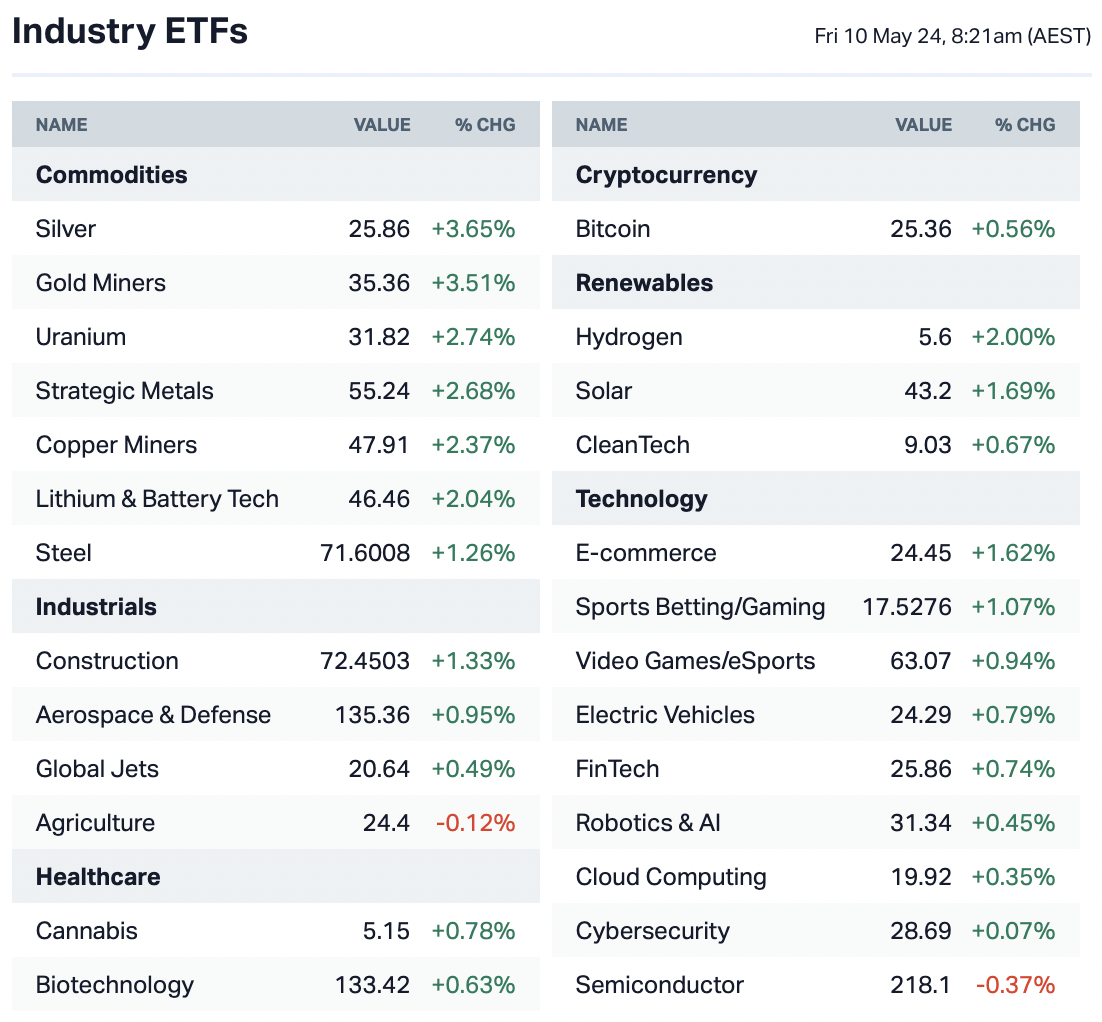
Task: Open Lithium & Battery Tech ETF
Action: point(157,499)
